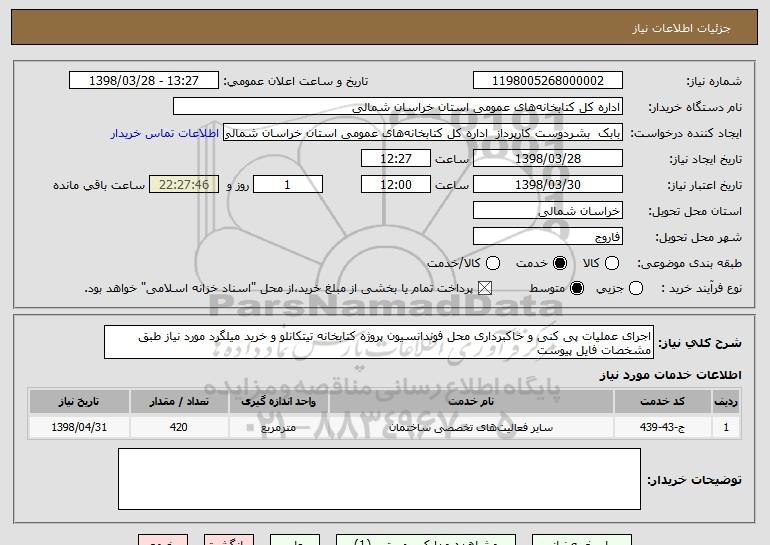Choose the متوسط purchase type radio

pos(577,288)
